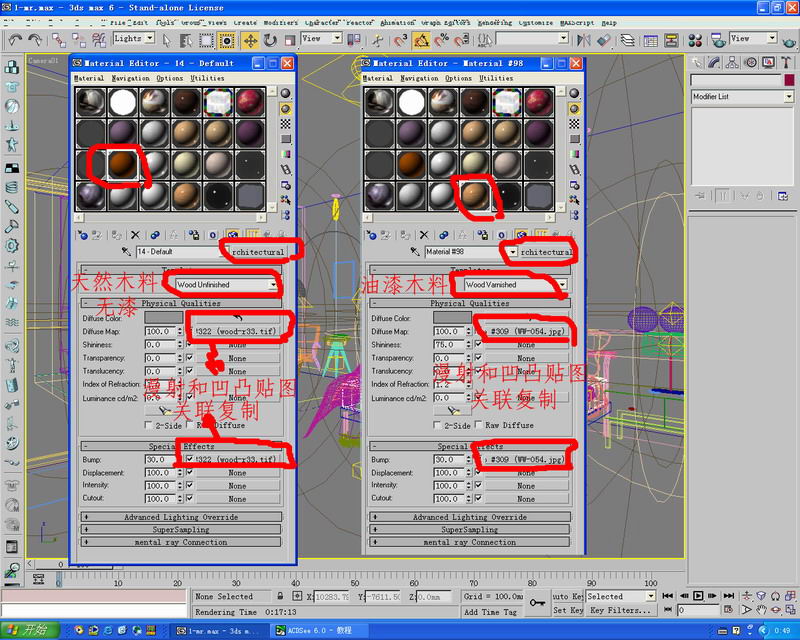The width and height of the screenshot is (800, 640).
Task: Expand Advanced Lighting Override in 14-Default editor
Action: tap(181, 517)
